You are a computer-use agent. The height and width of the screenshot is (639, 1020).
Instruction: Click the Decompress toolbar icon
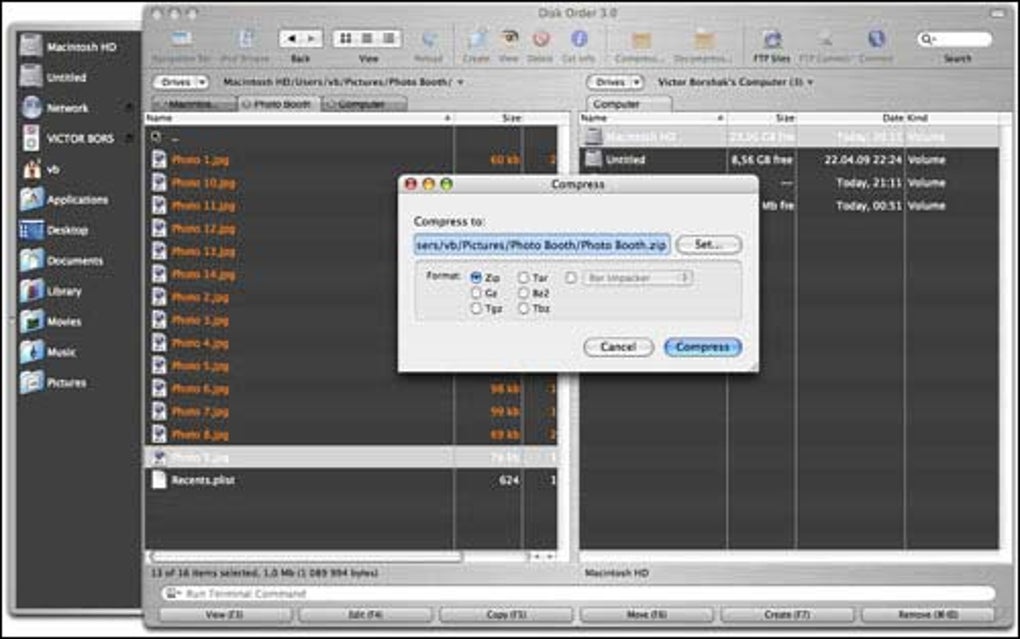703,40
